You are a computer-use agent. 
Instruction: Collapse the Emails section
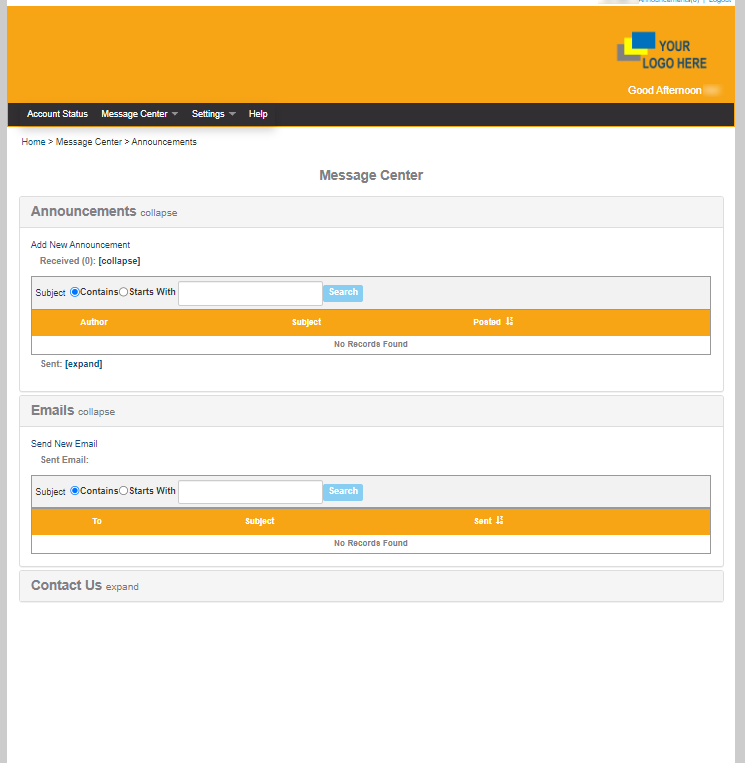96,412
